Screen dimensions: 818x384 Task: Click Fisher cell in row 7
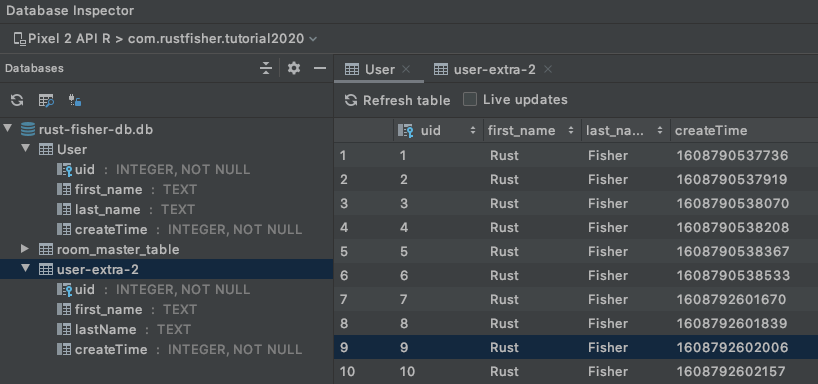click(x=608, y=299)
